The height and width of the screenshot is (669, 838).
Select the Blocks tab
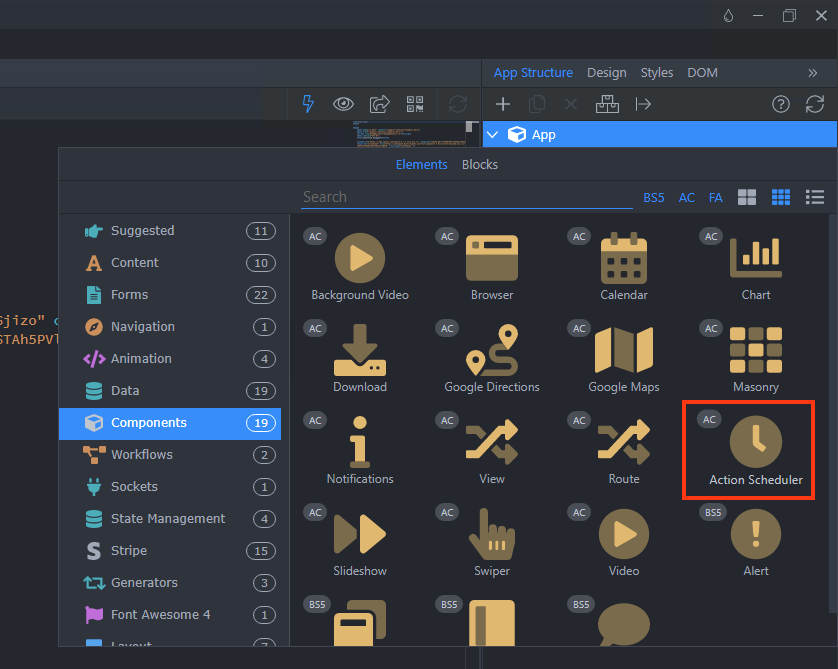coord(479,165)
